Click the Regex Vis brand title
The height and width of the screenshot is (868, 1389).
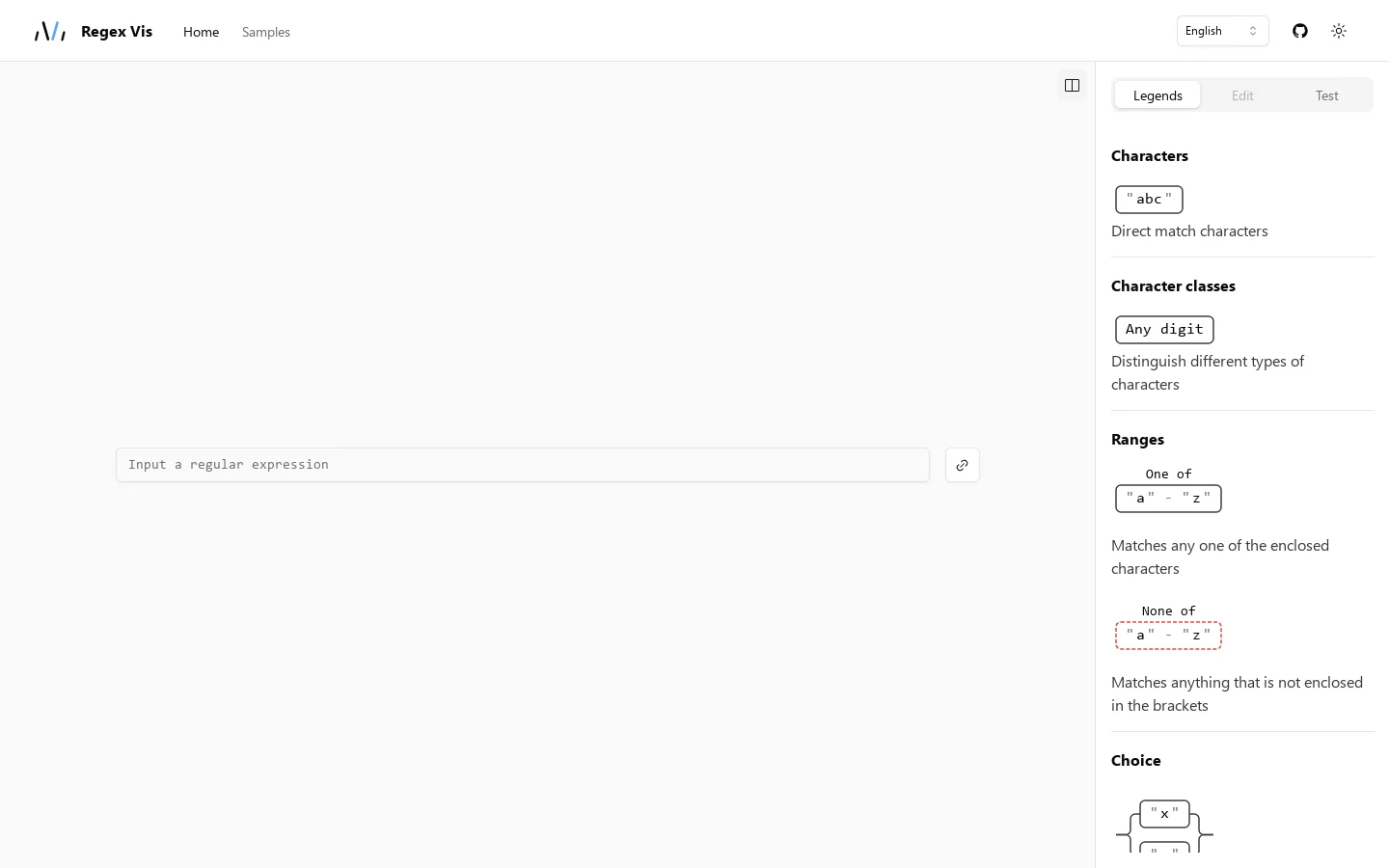click(x=117, y=31)
